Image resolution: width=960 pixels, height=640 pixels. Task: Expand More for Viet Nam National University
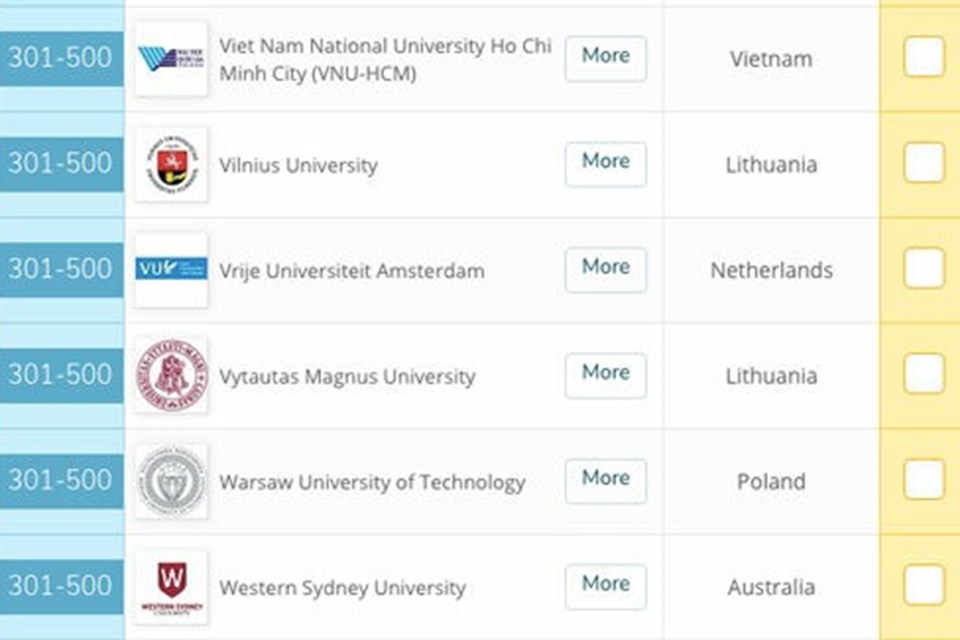606,59
